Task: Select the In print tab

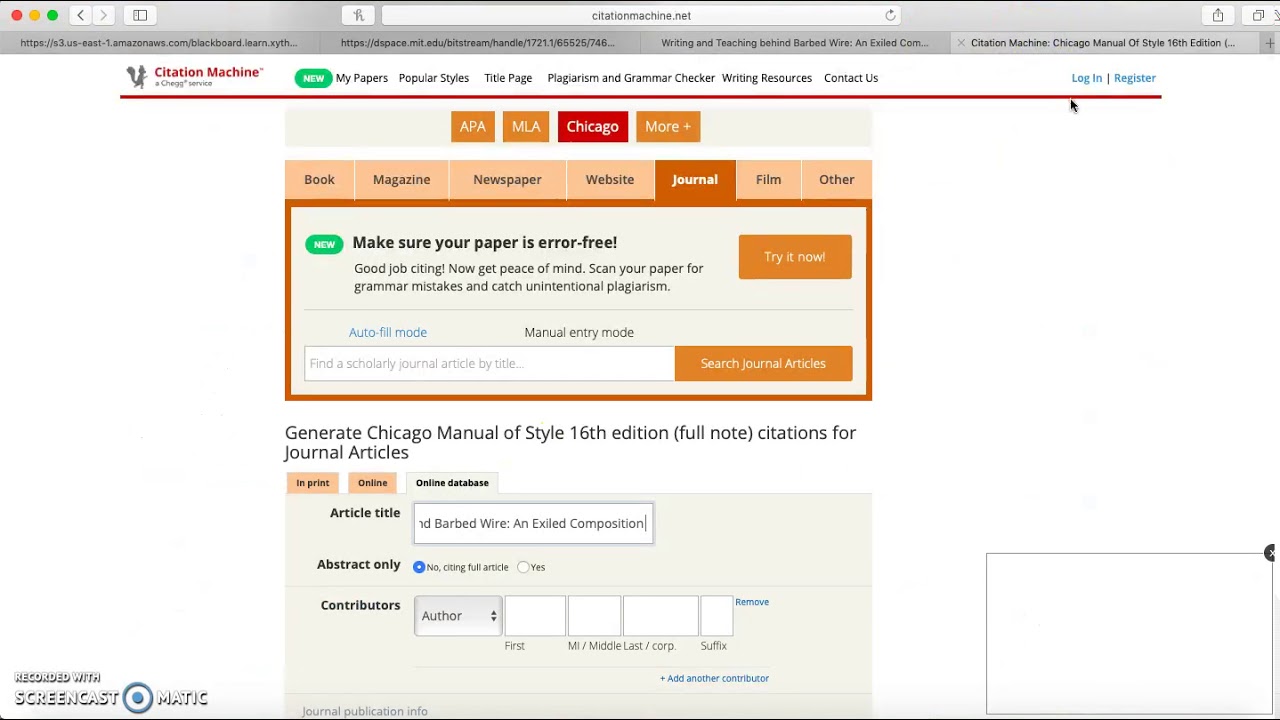Action: pyautogui.click(x=312, y=483)
